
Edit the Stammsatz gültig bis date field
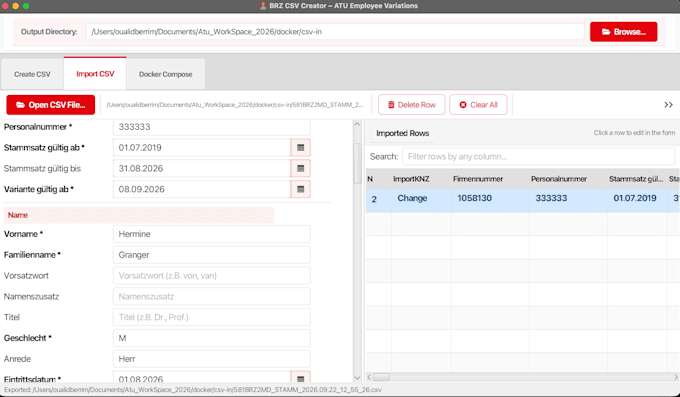tap(202, 168)
